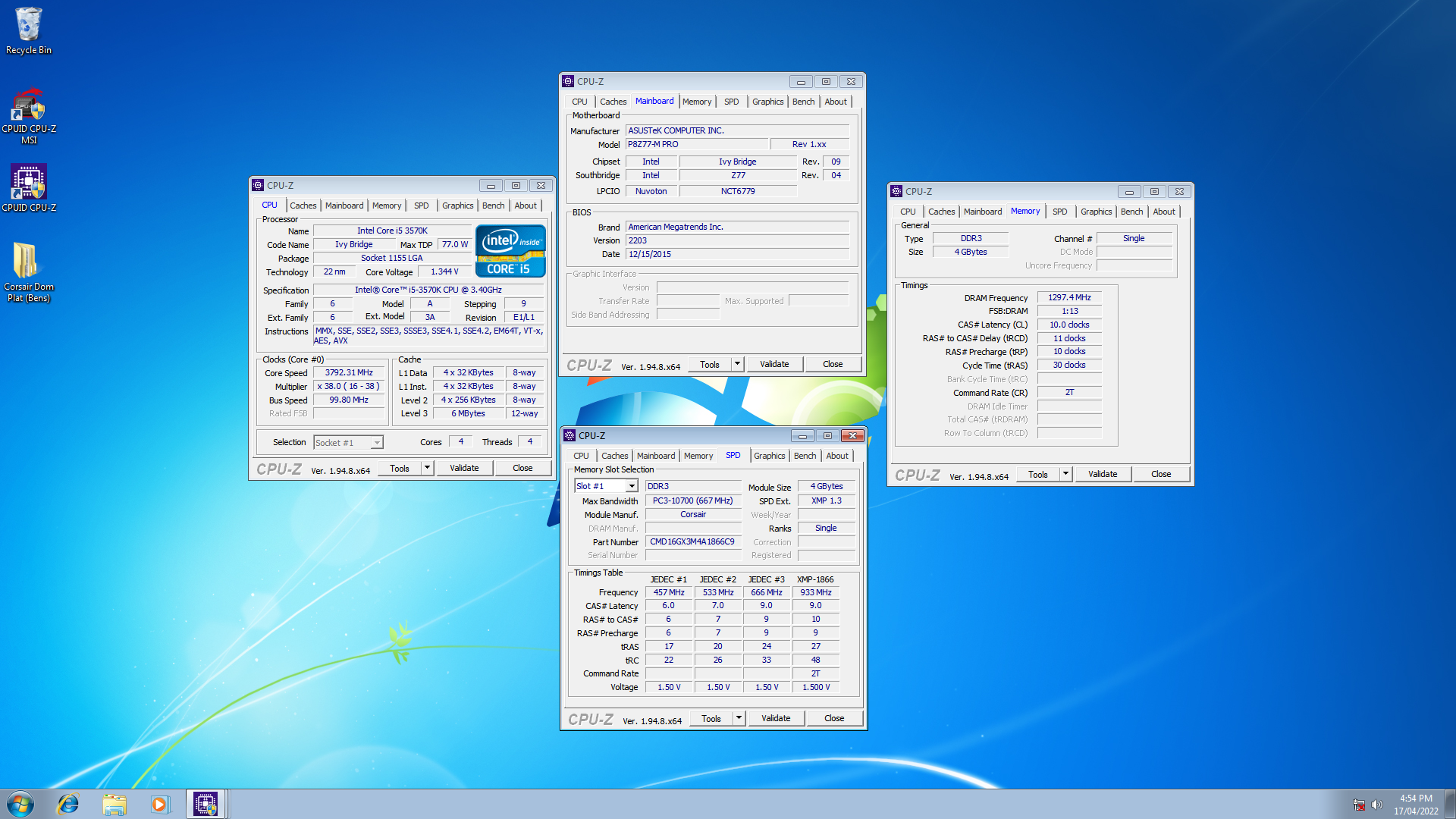
Task: Open the volume speaker tray icon
Action: 1377,805
